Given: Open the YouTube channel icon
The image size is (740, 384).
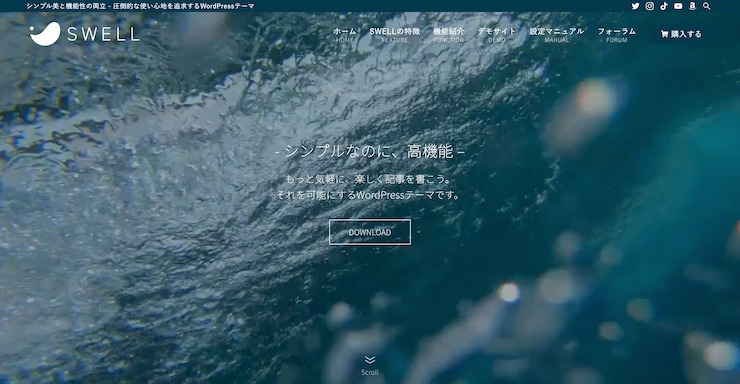Looking at the screenshot, I should click(x=678, y=6).
